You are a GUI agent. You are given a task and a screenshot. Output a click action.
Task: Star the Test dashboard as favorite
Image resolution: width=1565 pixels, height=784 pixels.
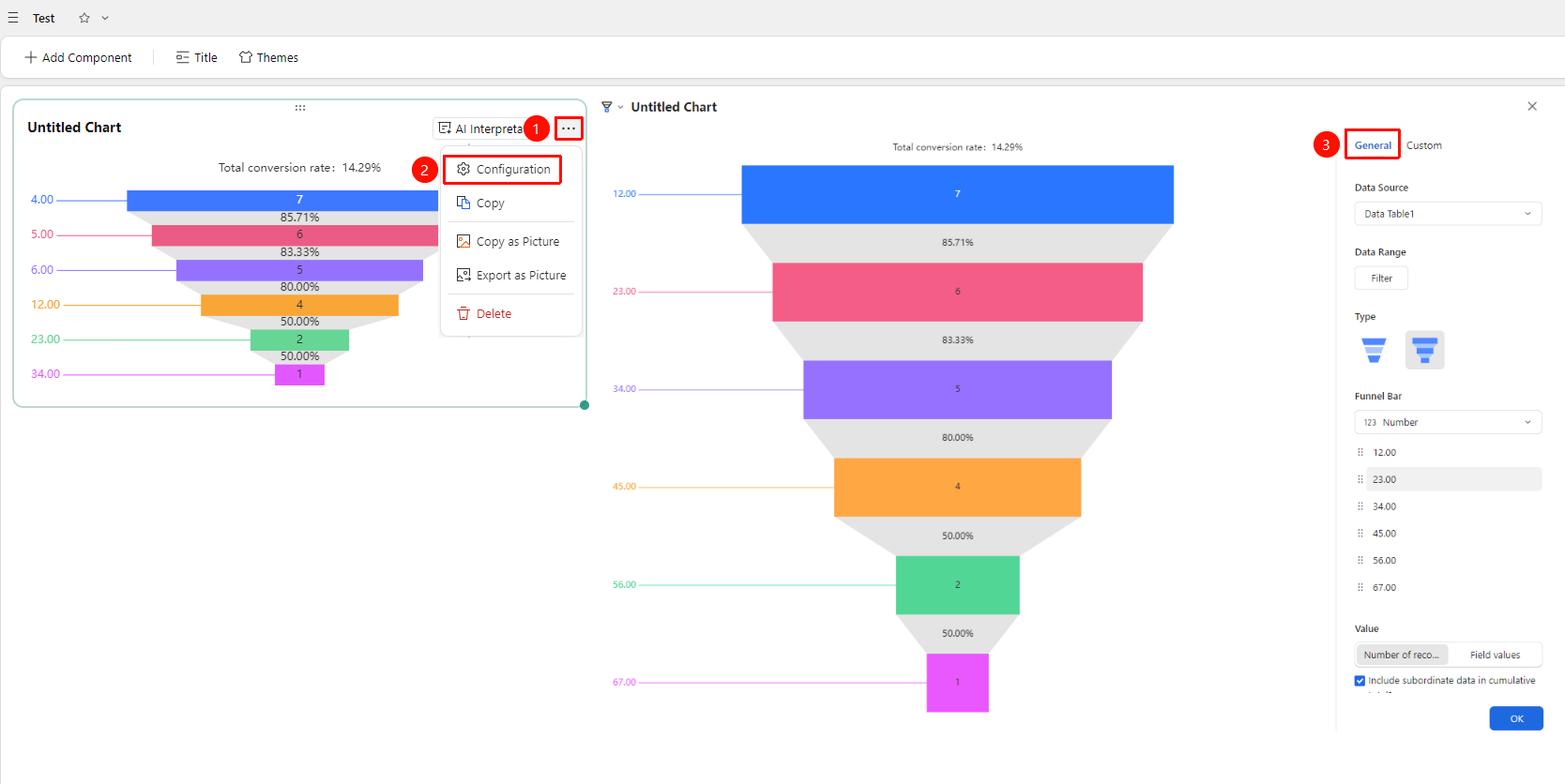(x=84, y=18)
